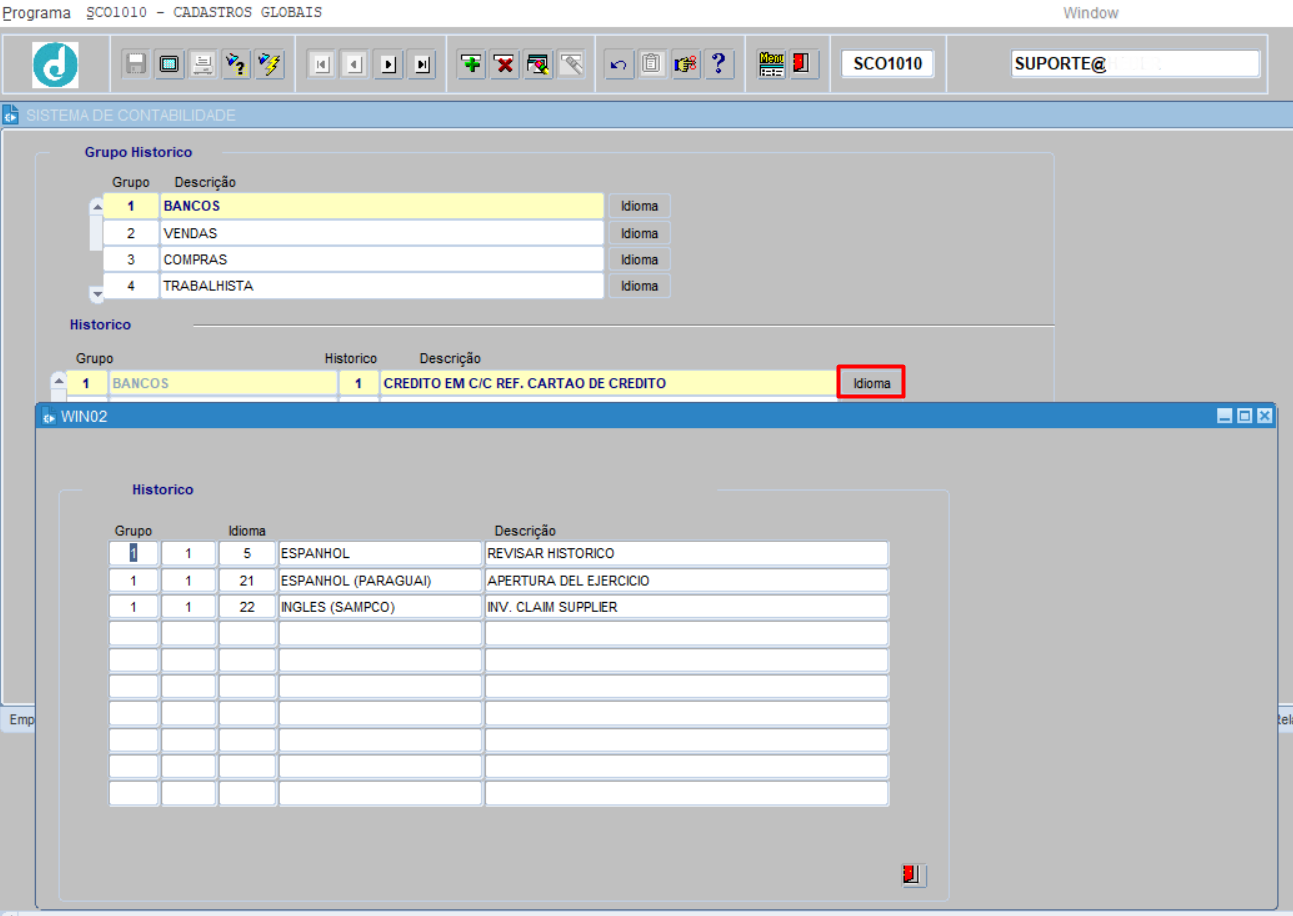Go to the first record
The width and height of the screenshot is (1293, 916).
pyautogui.click(x=321, y=64)
